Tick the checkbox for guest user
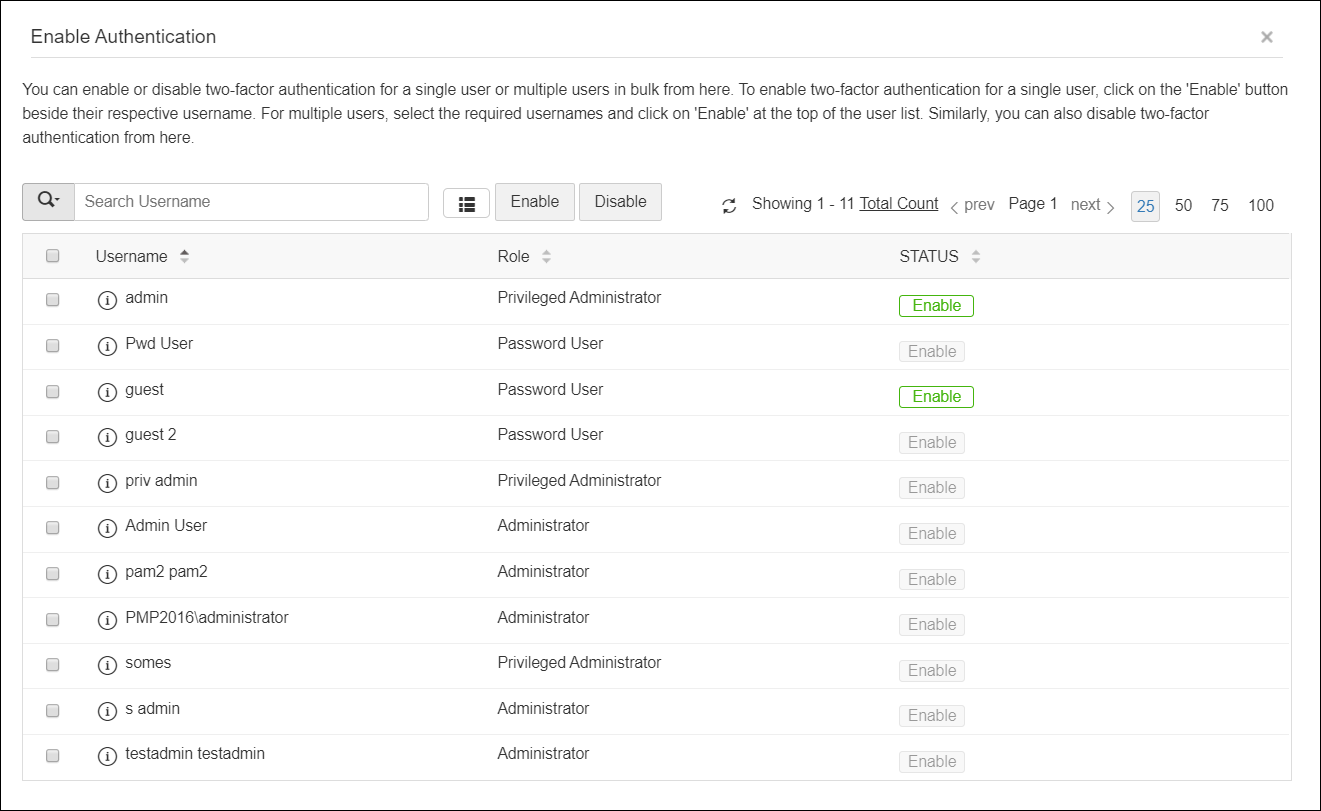The width and height of the screenshot is (1321, 811). coord(53,391)
